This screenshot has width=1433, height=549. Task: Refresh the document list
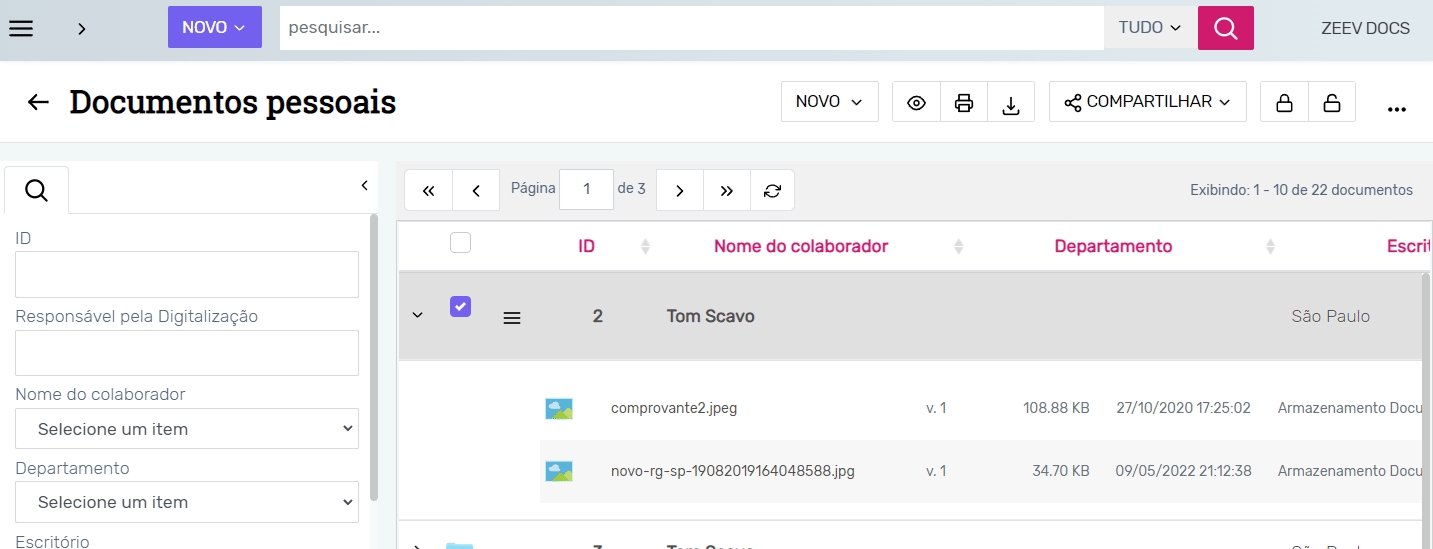(x=772, y=190)
